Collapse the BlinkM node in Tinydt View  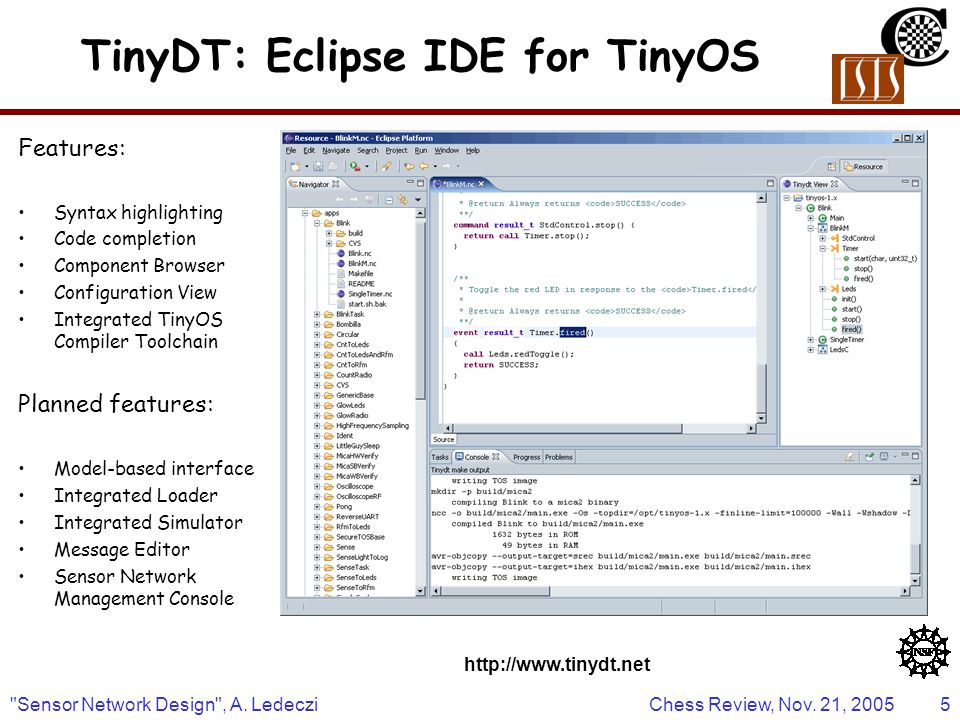[x=811, y=228]
